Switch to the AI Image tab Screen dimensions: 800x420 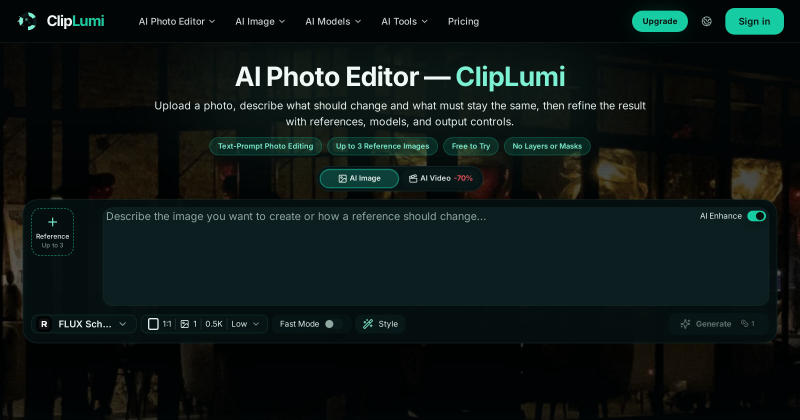coord(359,179)
